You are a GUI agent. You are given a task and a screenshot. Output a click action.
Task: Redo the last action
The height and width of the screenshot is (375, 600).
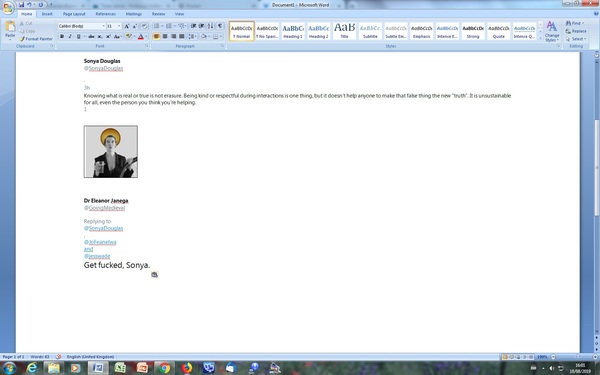pyautogui.click(x=41, y=5)
